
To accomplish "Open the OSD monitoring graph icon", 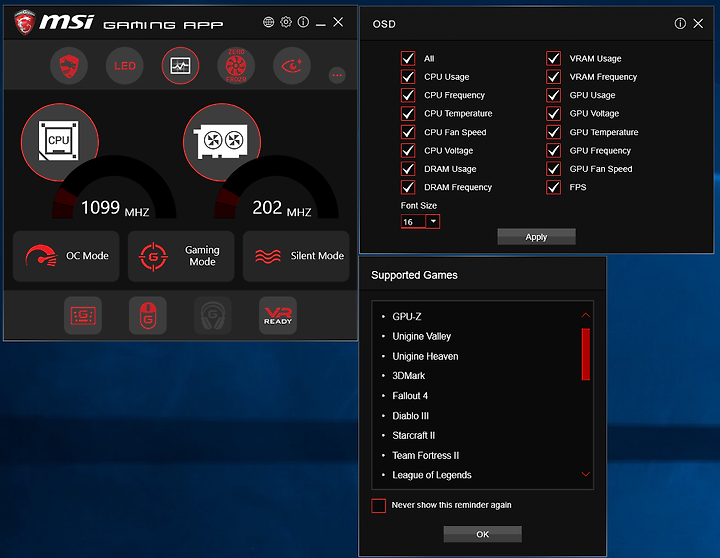I will point(180,66).
